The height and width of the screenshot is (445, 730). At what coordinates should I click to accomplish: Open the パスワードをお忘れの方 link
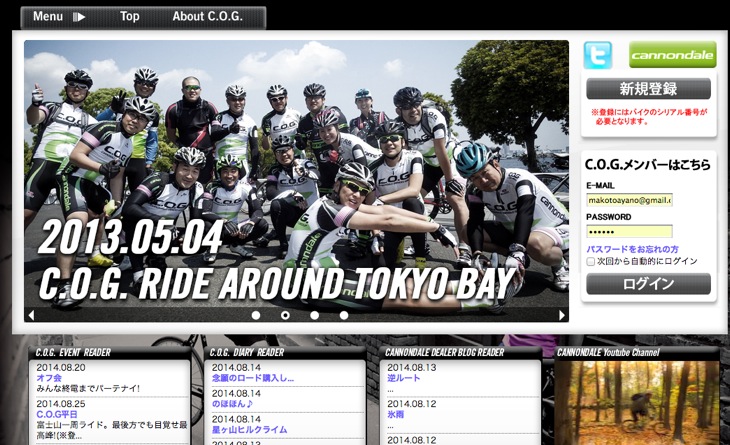pyautogui.click(x=632, y=249)
